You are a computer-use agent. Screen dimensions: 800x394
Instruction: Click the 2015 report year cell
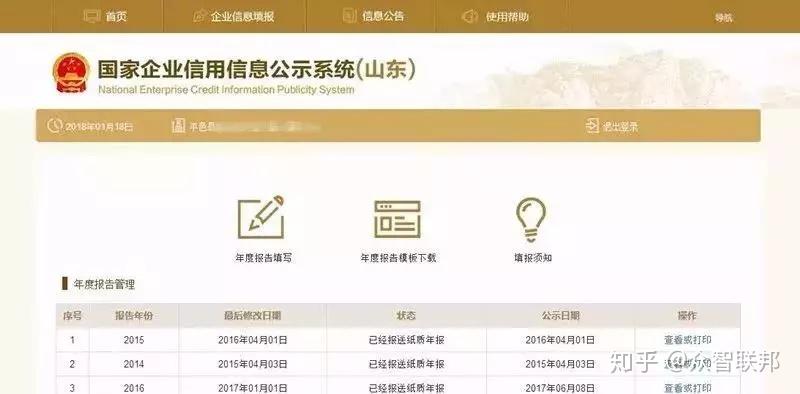[134, 340]
